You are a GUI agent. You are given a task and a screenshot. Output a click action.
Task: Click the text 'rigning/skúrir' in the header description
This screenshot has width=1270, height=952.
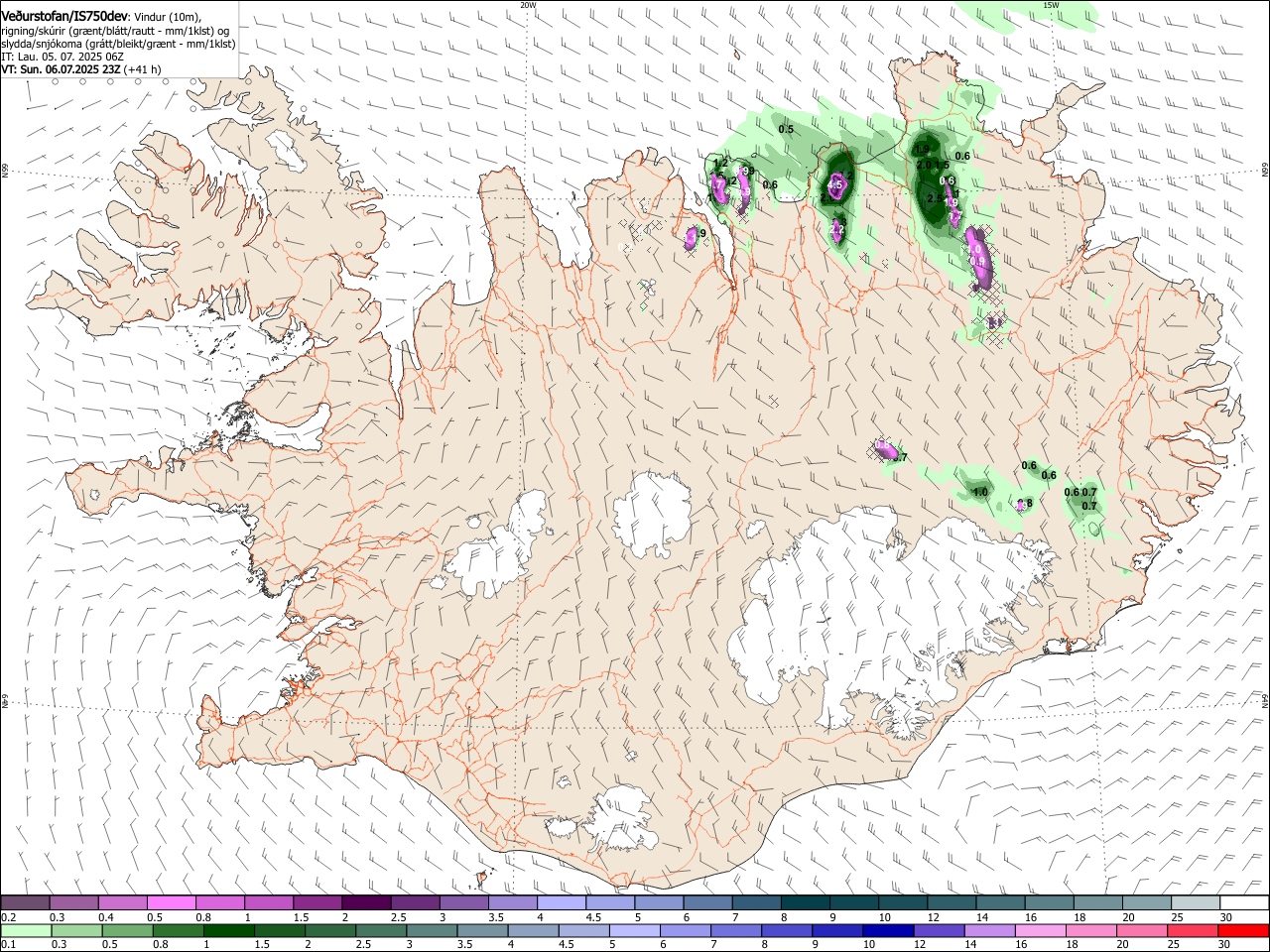pyautogui.click(x=34, y=31)
